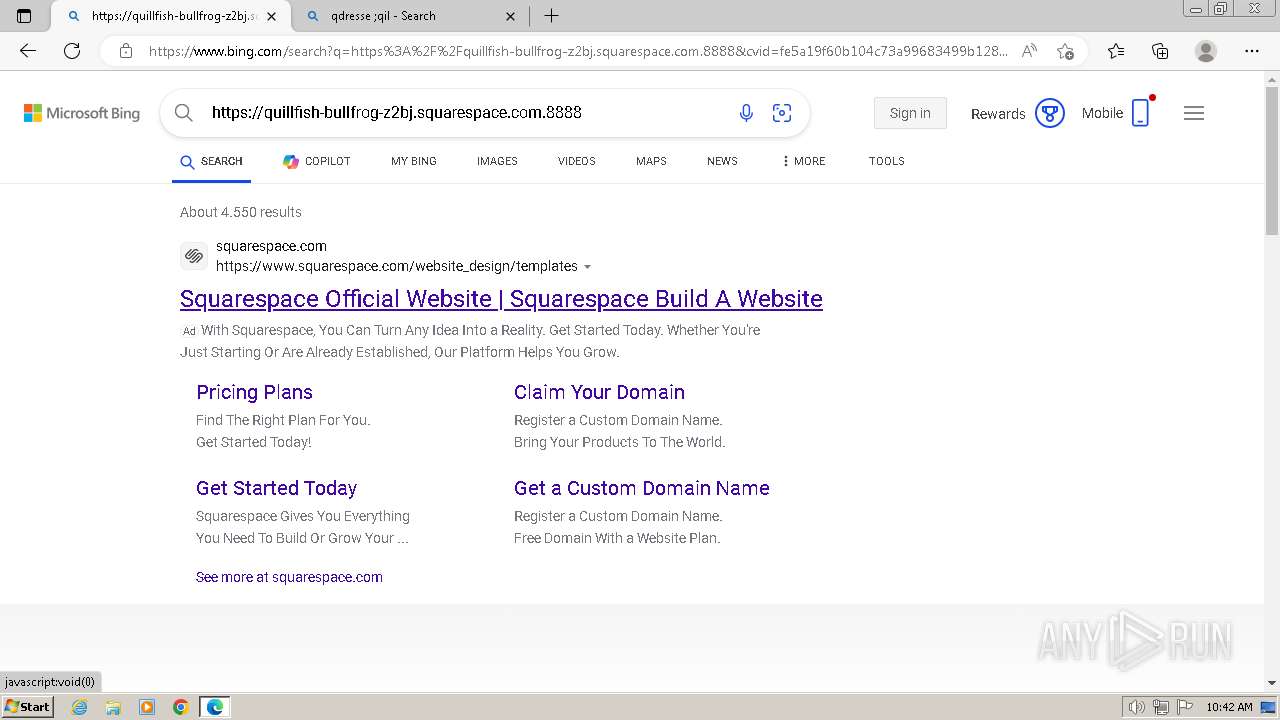The width and height of the screenshot is (1280, 720).
Task: Open the NEWS tab
Action: pyautogui.click(x=722, y=161)
